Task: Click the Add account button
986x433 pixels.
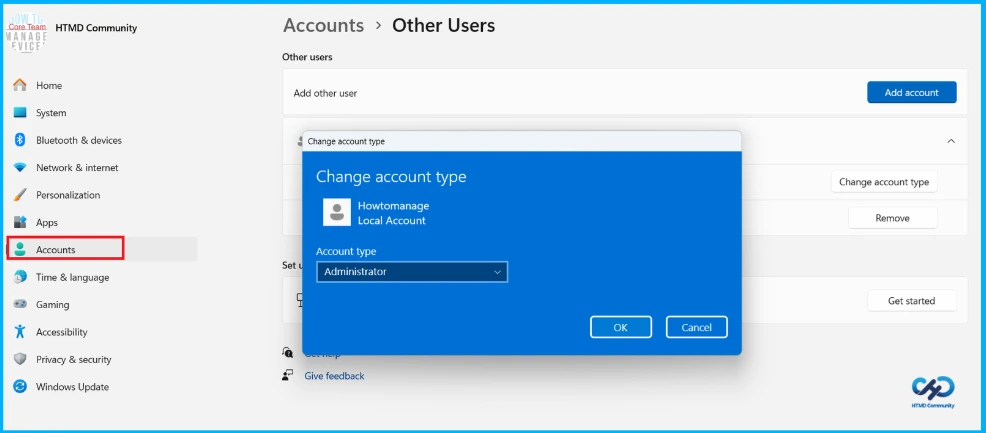Action: (912, 92)
